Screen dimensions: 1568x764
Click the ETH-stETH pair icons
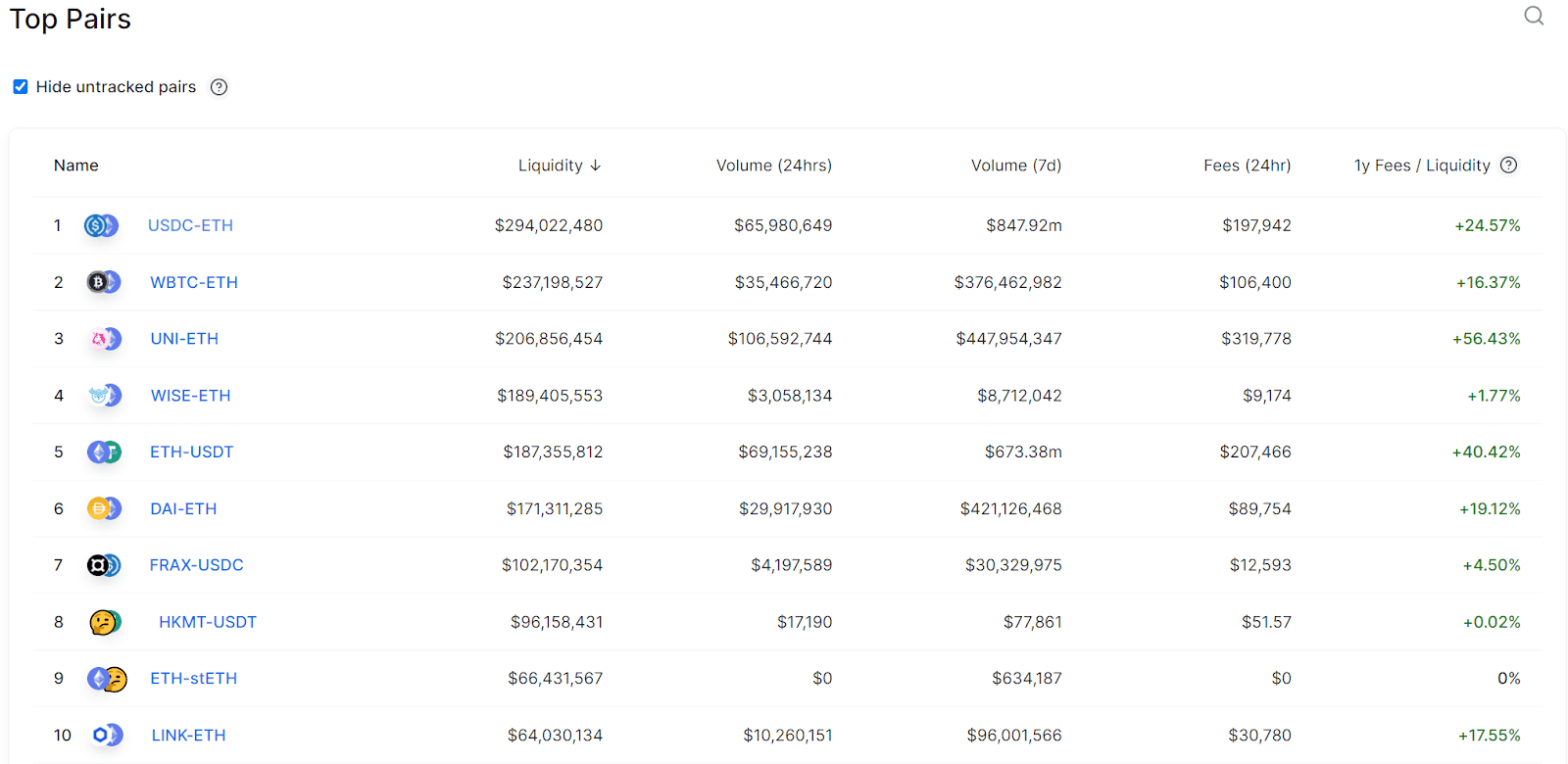(x=105, y=677)
